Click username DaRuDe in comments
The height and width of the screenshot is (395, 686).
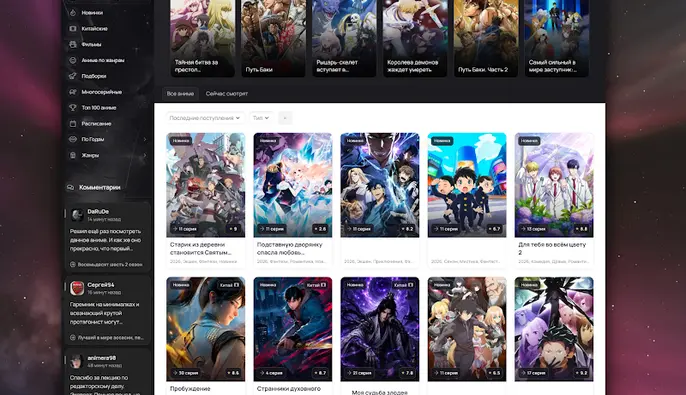tap(98, 211)
